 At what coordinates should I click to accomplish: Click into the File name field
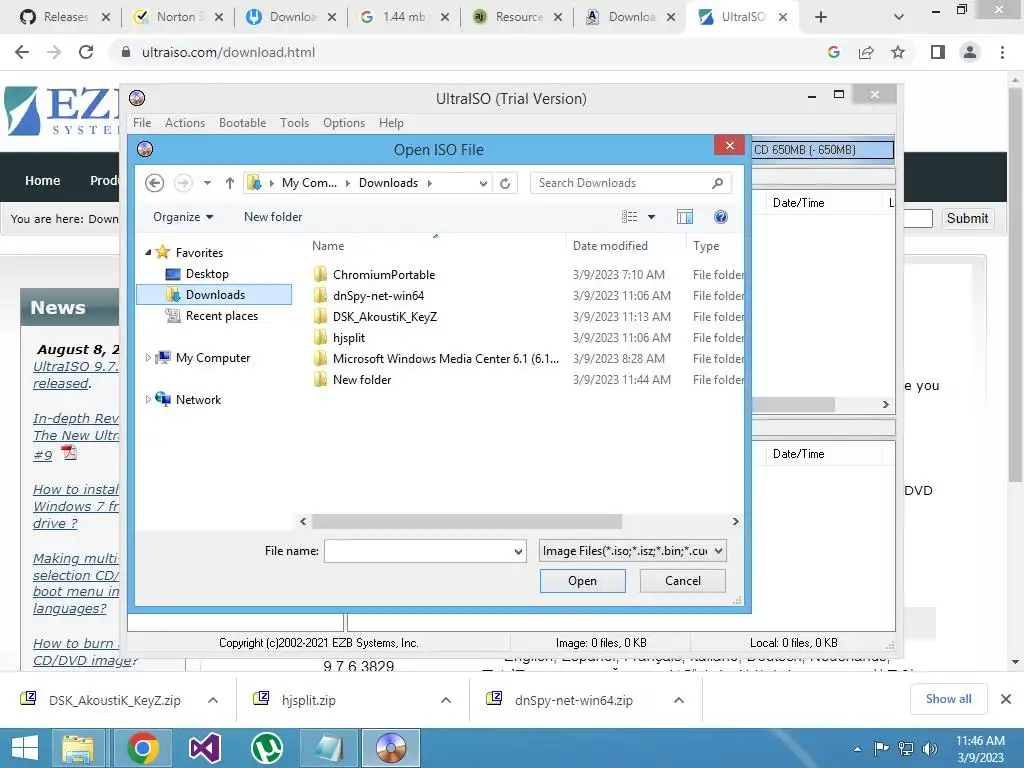418,551
